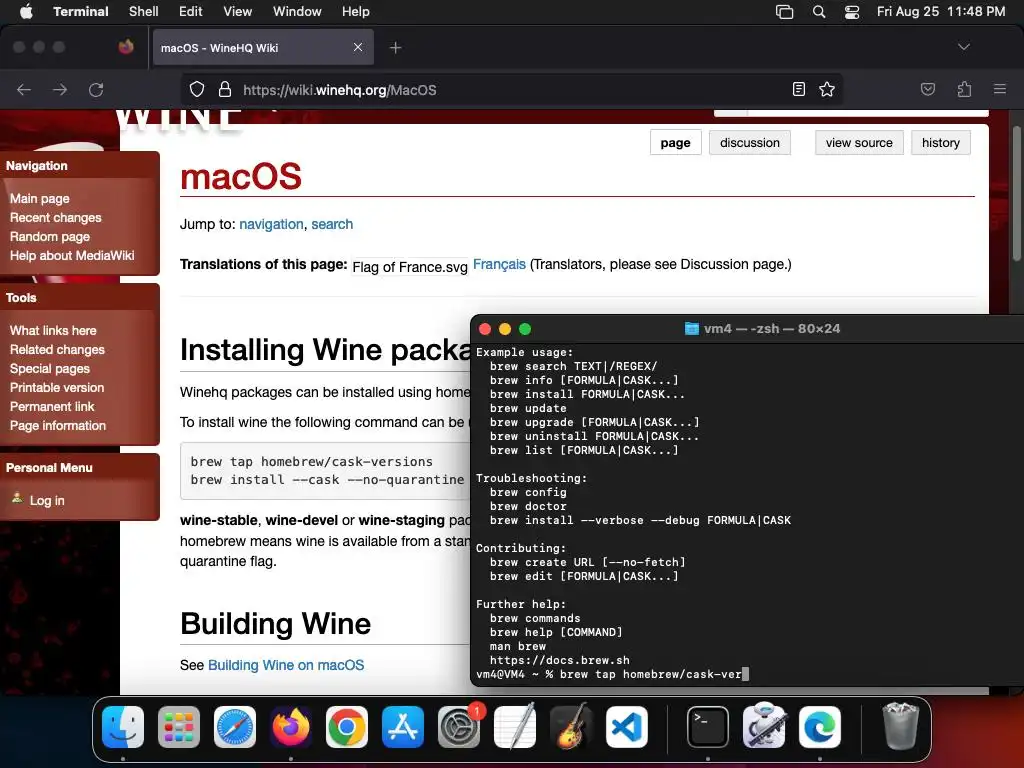Image resolution: width=1024 pixels, height=768 pixels.
Task: Open TextEdit from the dock
Action: coord(515,727)
